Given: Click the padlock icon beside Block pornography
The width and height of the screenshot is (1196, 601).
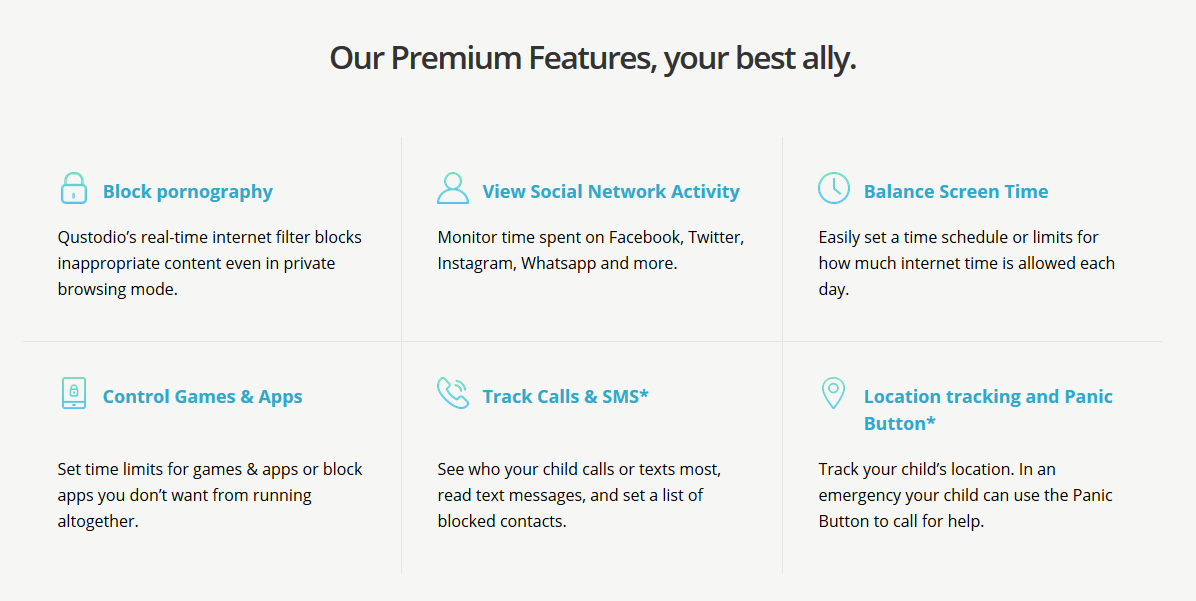Looking at the screenshot, I should (73, 188).
